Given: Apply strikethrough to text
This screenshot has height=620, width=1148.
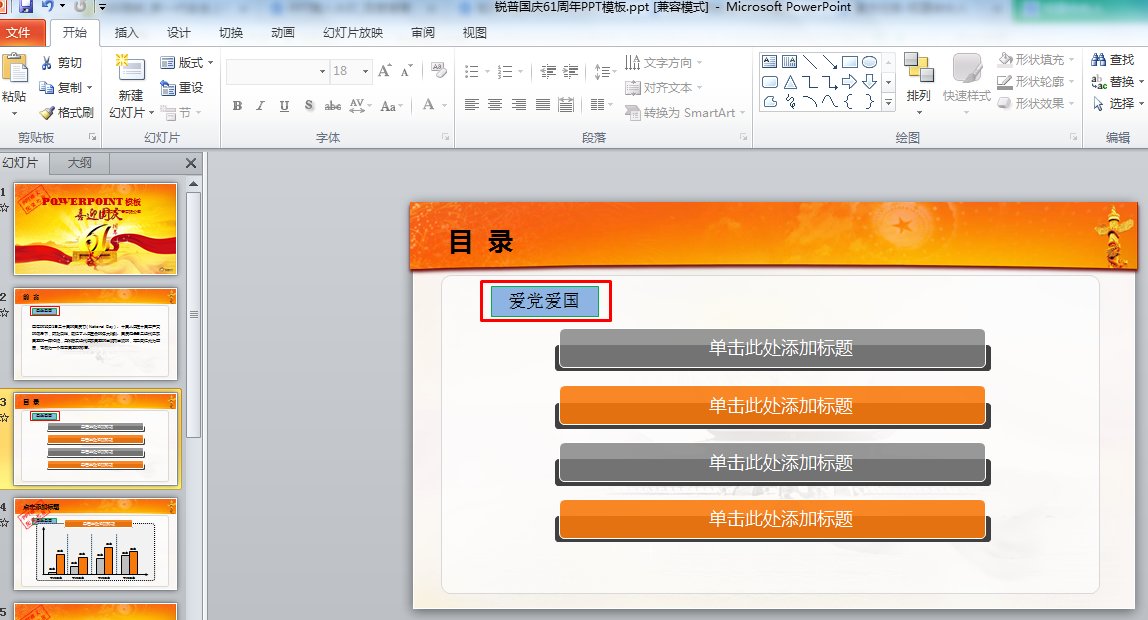Looking at the screenshot, I should coord(333,104).
